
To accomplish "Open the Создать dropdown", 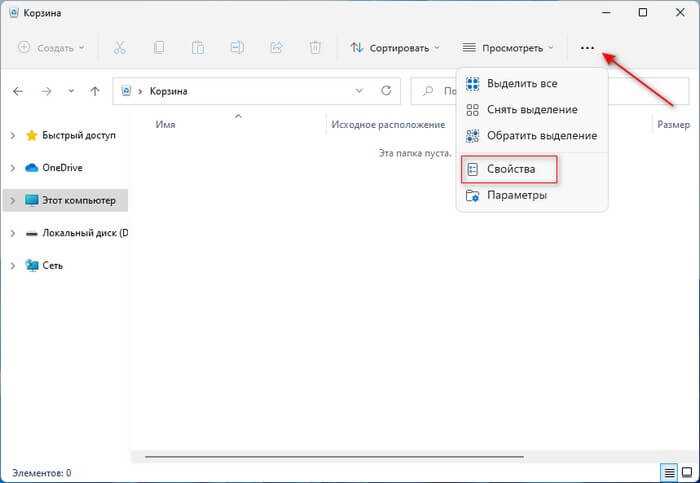I will coord(51,47).
